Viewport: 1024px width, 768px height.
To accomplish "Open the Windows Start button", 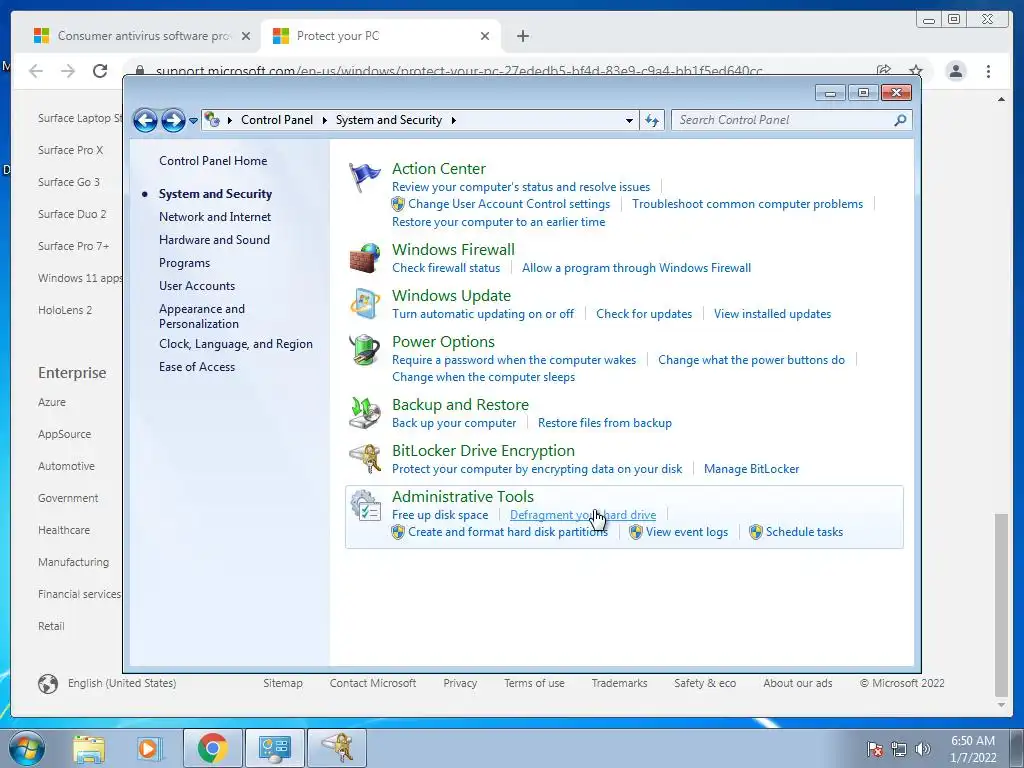I will point(26,748).
